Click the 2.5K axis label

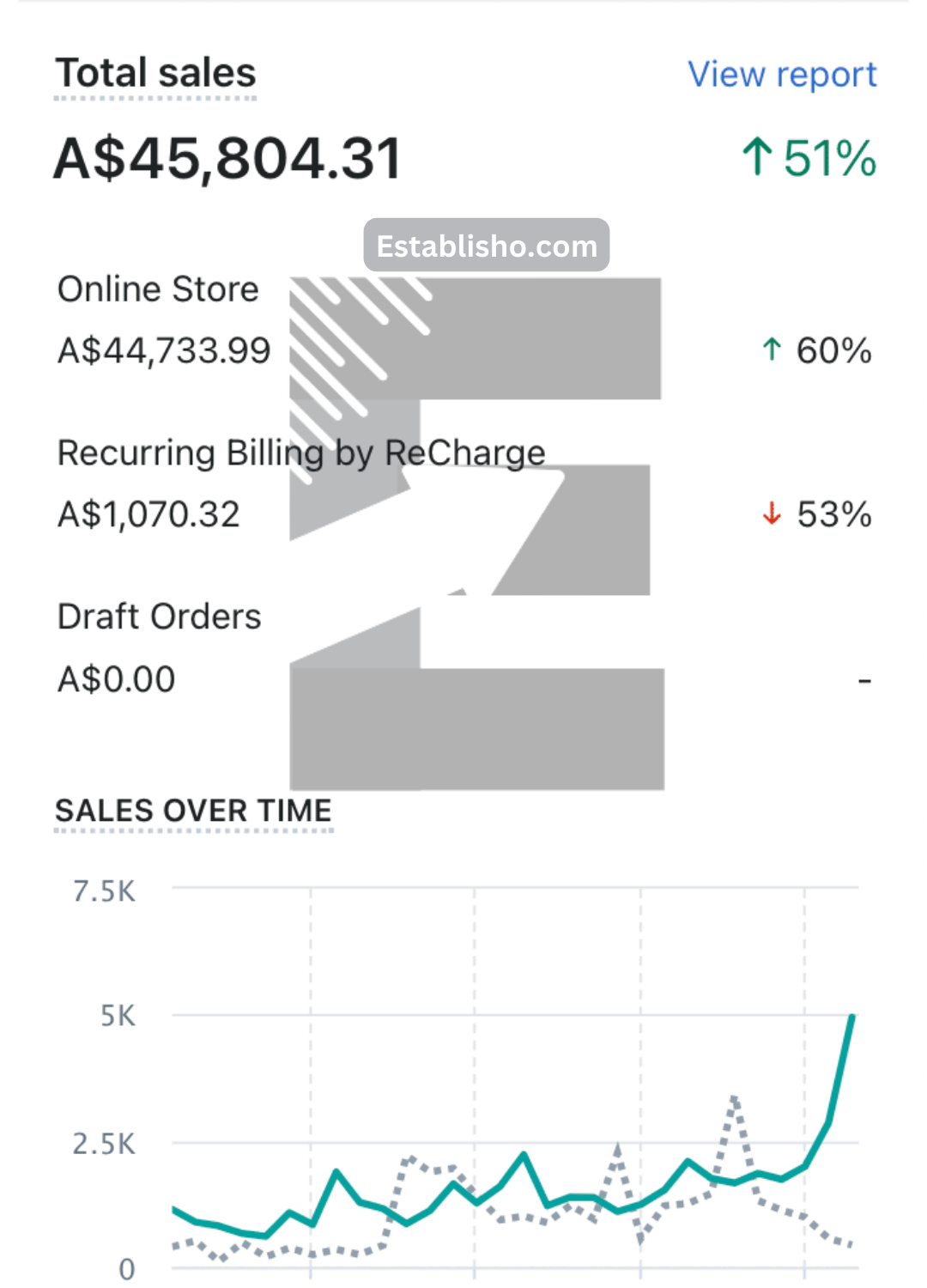[x=104, y=1144]
